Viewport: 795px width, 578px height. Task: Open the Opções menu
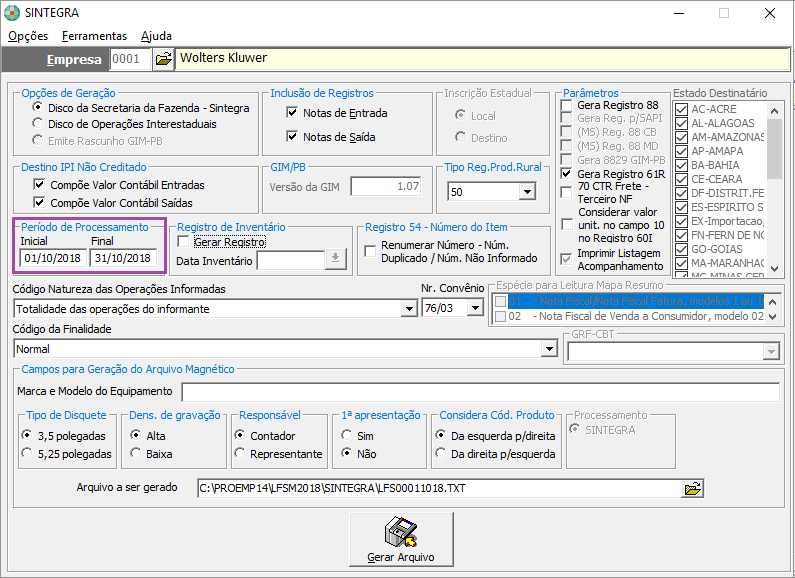tap(28, 36)
